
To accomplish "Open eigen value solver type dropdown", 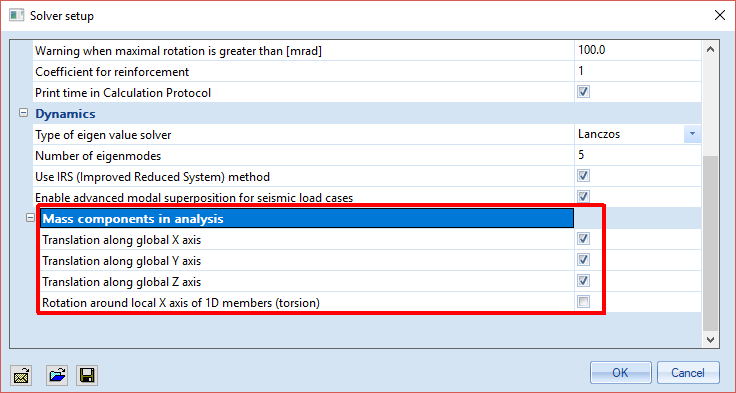I will click(x=692, y=134).
